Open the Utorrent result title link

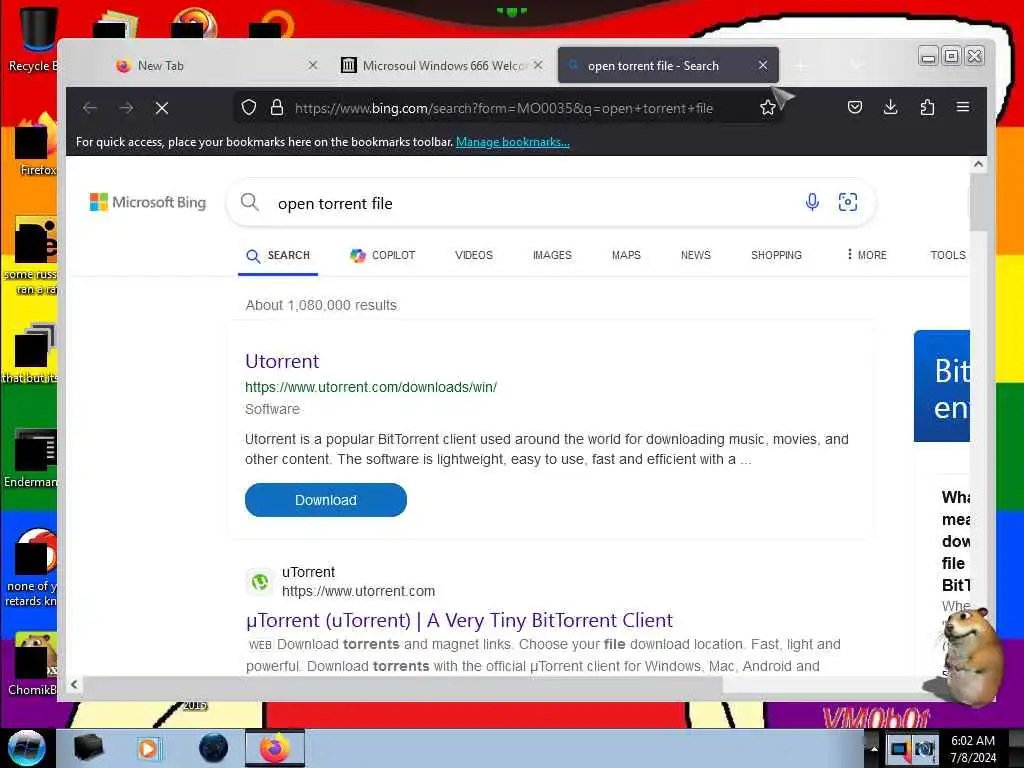click(282, 361)
